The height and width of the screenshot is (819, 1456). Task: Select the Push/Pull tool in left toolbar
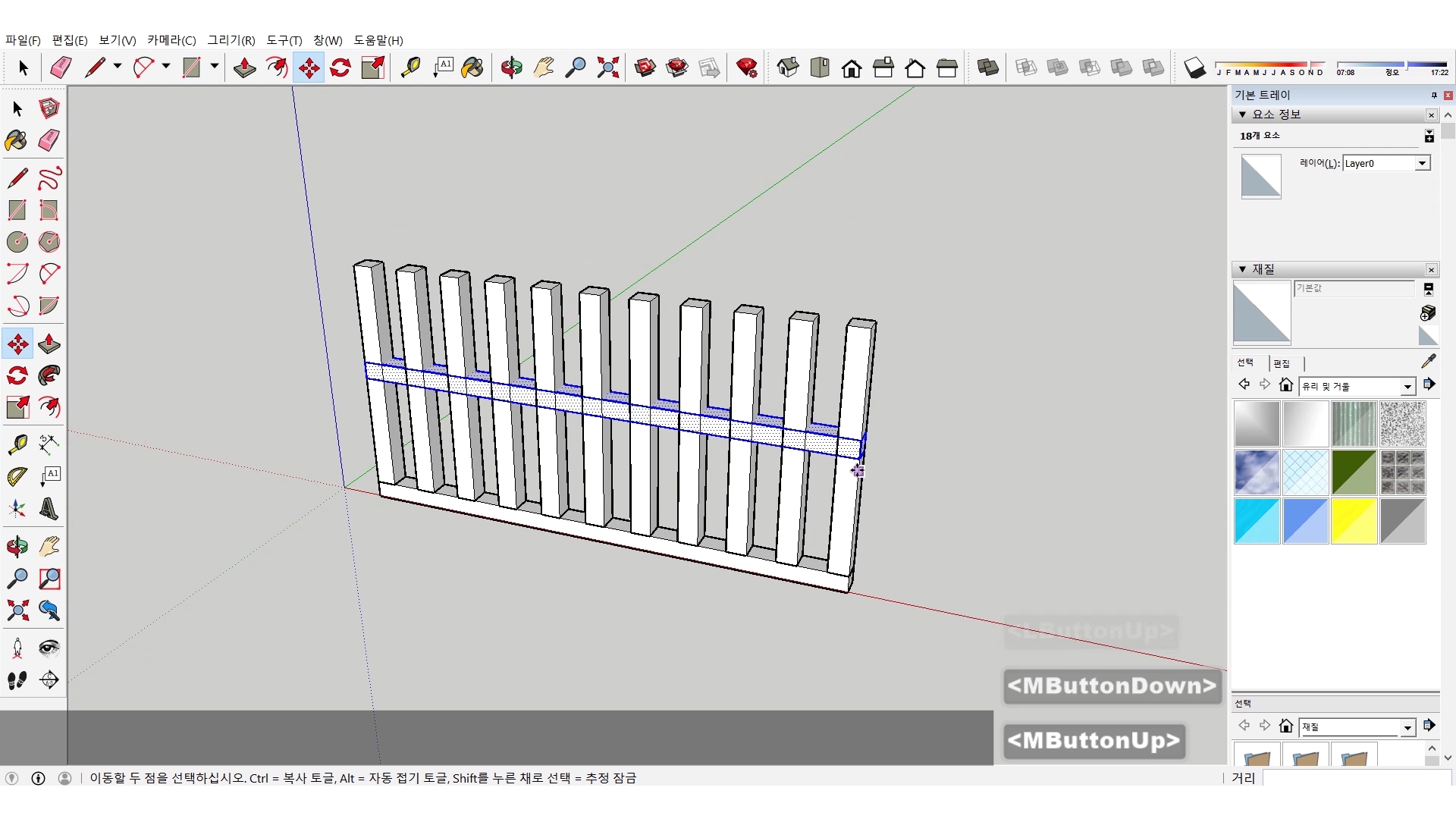point(49,344)
